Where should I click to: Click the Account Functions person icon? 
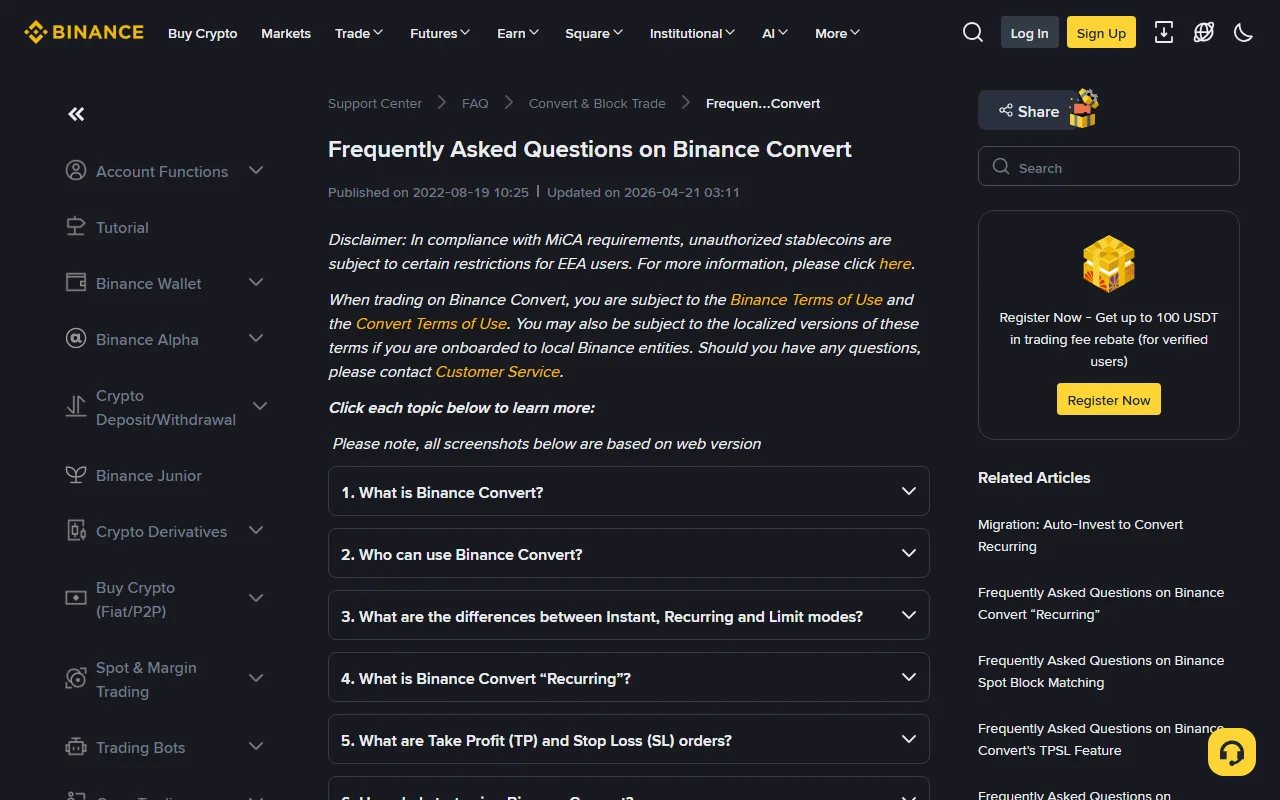(76, 171)
